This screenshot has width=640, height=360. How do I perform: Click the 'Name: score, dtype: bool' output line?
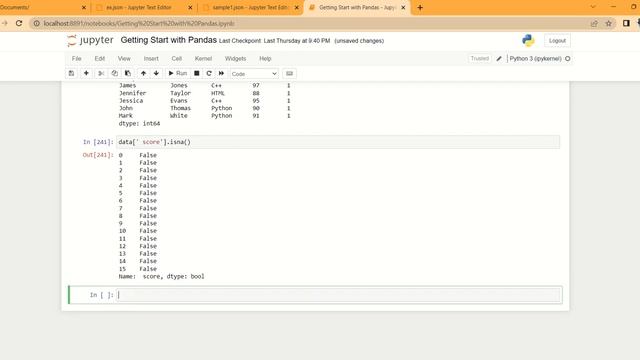(x=161, y=276)
